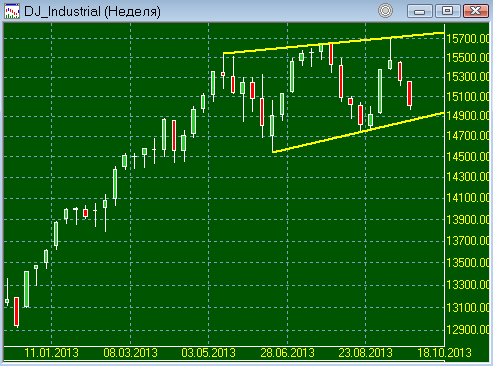Minimize the DJ_Industrial chart window
Image resolution: width=493 pixels, height=366 pixels.
tap(420, 11)
